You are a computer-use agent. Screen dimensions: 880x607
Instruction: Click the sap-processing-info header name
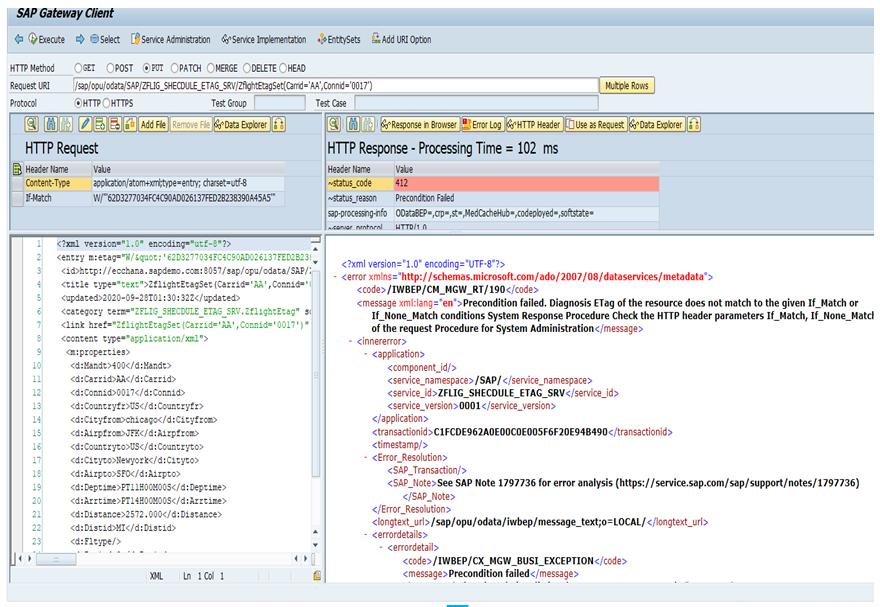click(360, 213)
